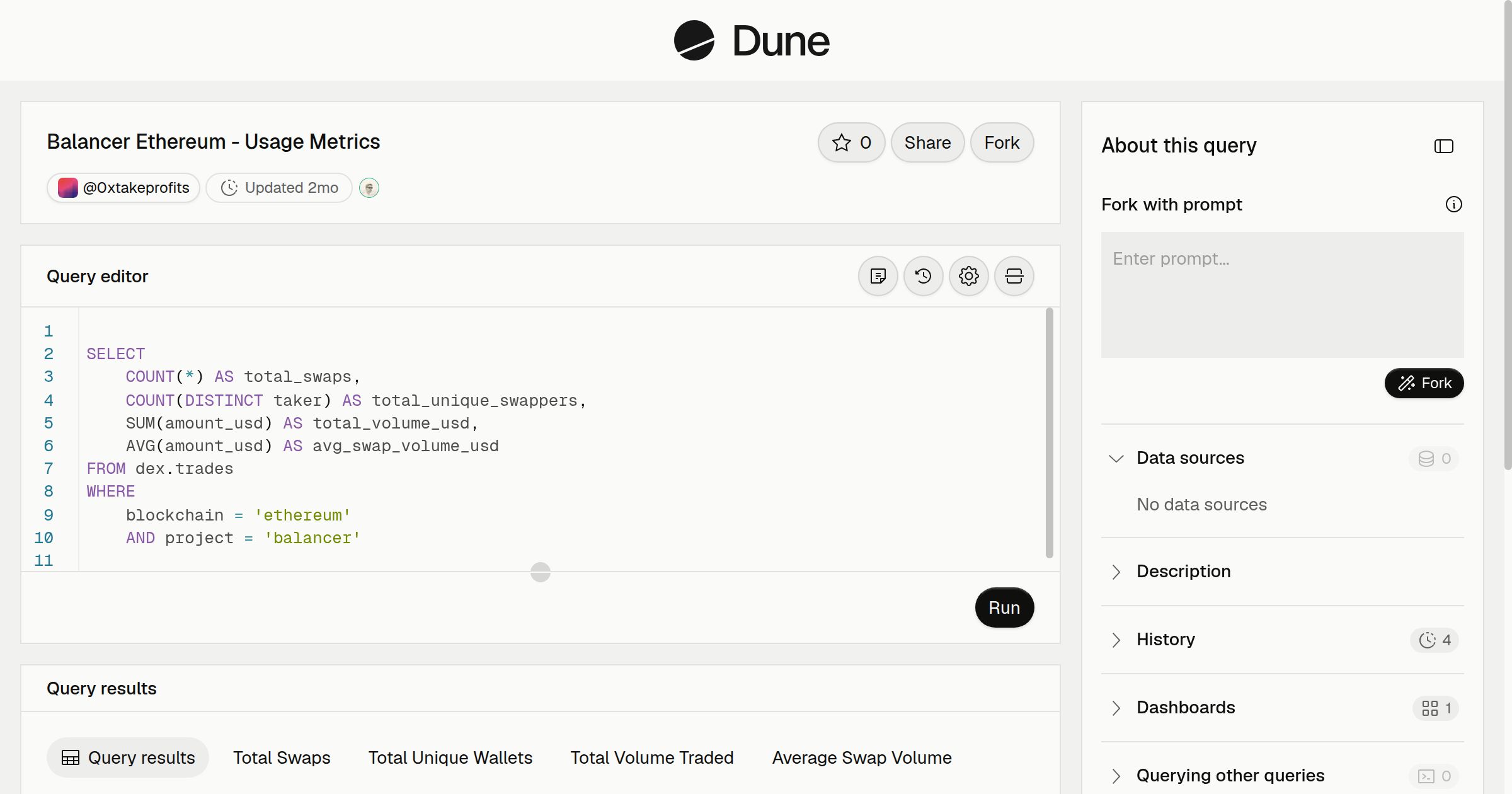The width and height of the screenshot is (1512, 794).
Task: Focus the Enter prompt text field
Action: [x=1283, y=295]
